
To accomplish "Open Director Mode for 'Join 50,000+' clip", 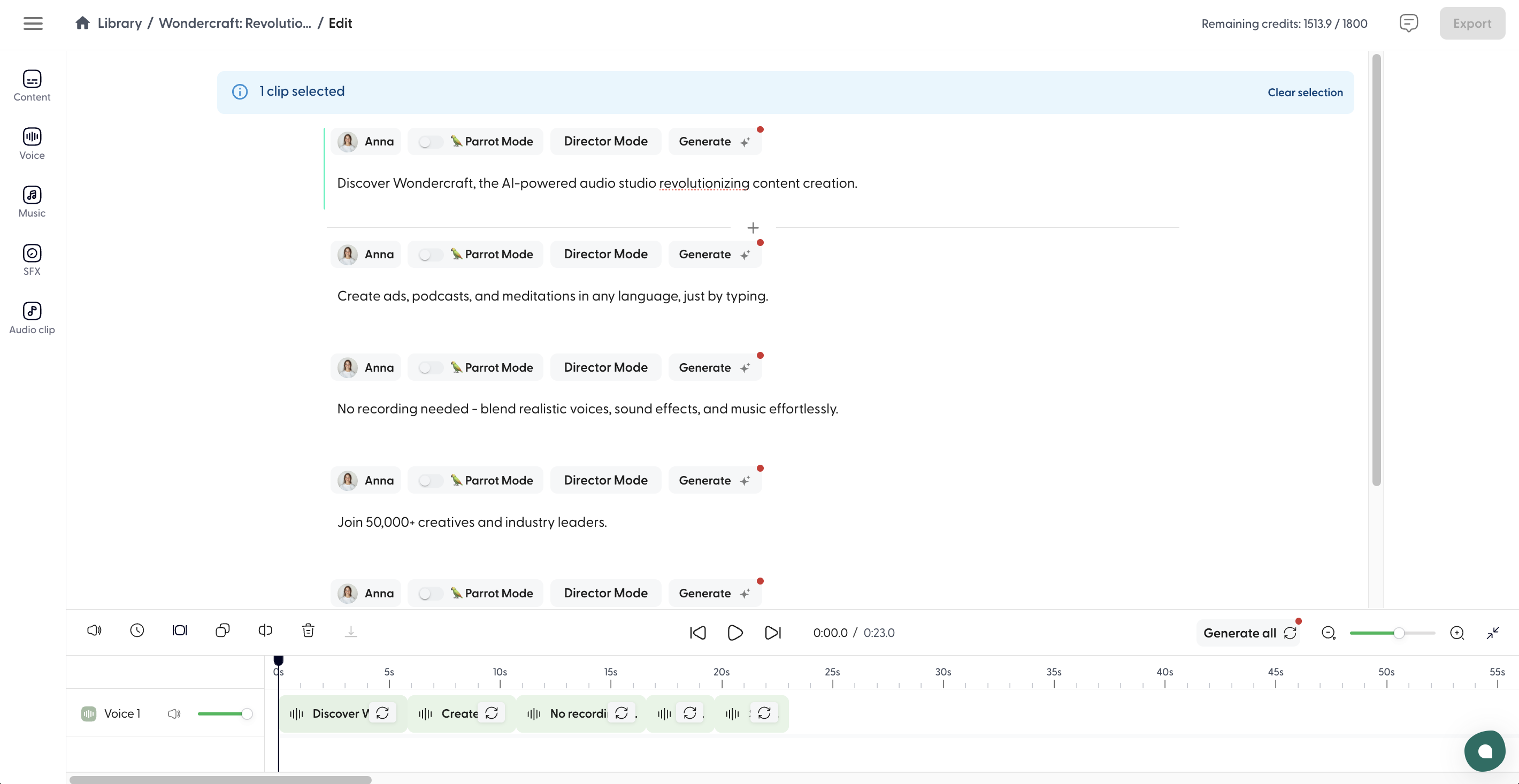I will (x=605, y=480).
